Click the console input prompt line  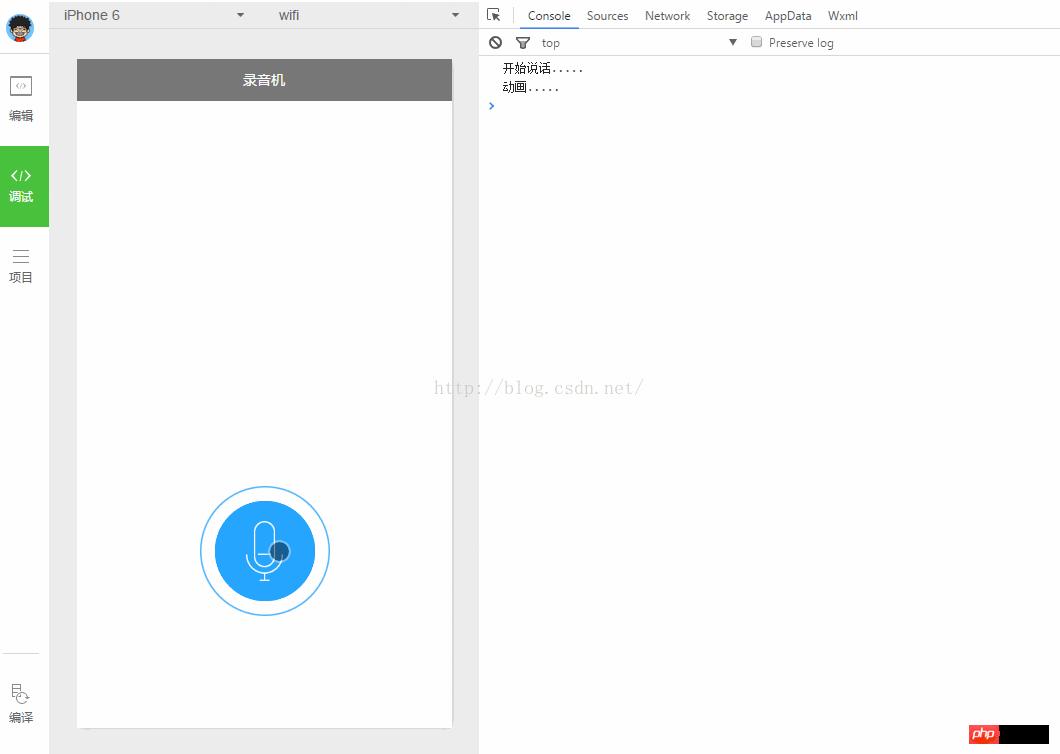click(700, 106)
